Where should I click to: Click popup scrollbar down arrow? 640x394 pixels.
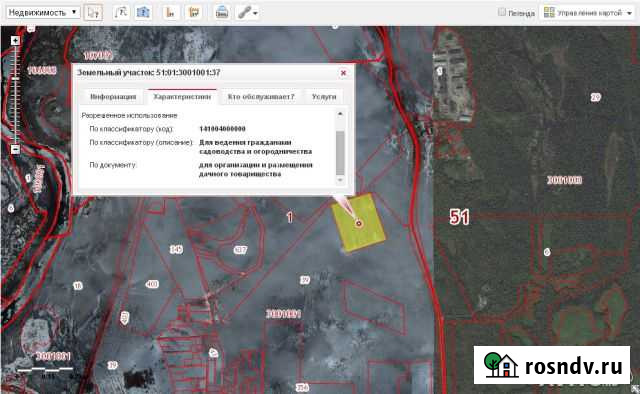340,180
